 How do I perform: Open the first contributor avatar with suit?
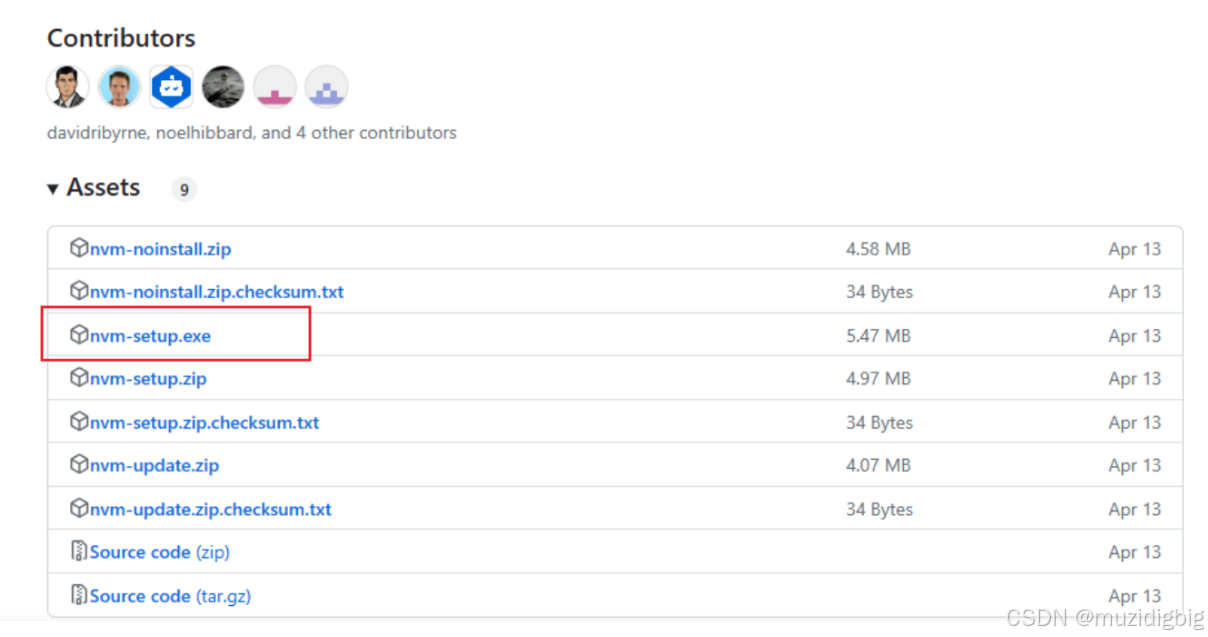coord(68,87)
